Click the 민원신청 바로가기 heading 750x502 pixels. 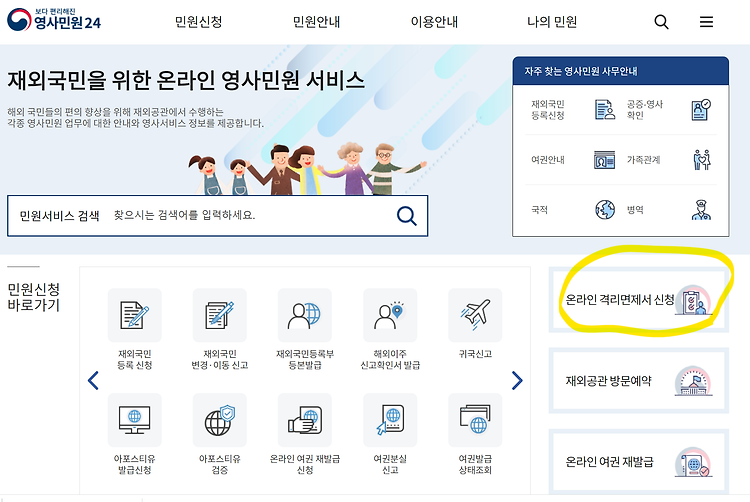pyautogui.click(x=33, y=297)
